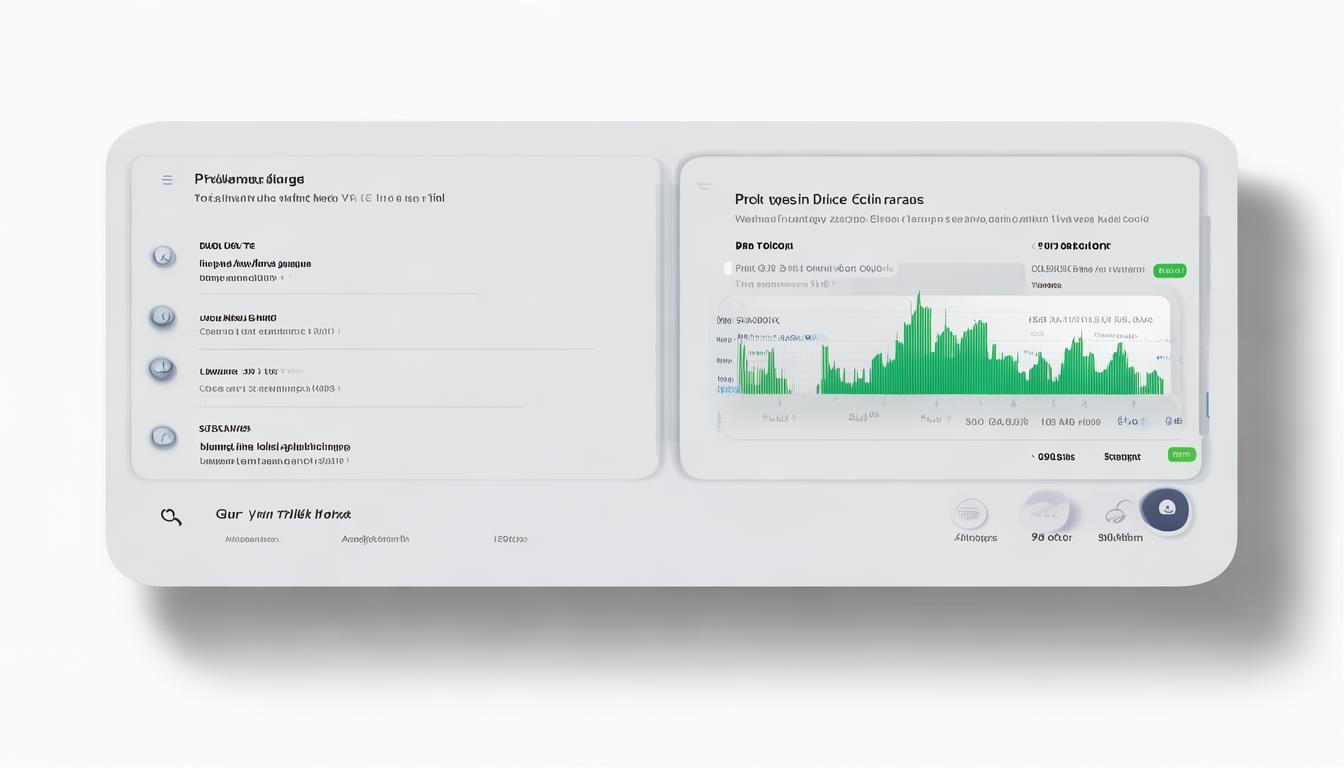Click the search magnifier icon at bottom left

(171, 517)
